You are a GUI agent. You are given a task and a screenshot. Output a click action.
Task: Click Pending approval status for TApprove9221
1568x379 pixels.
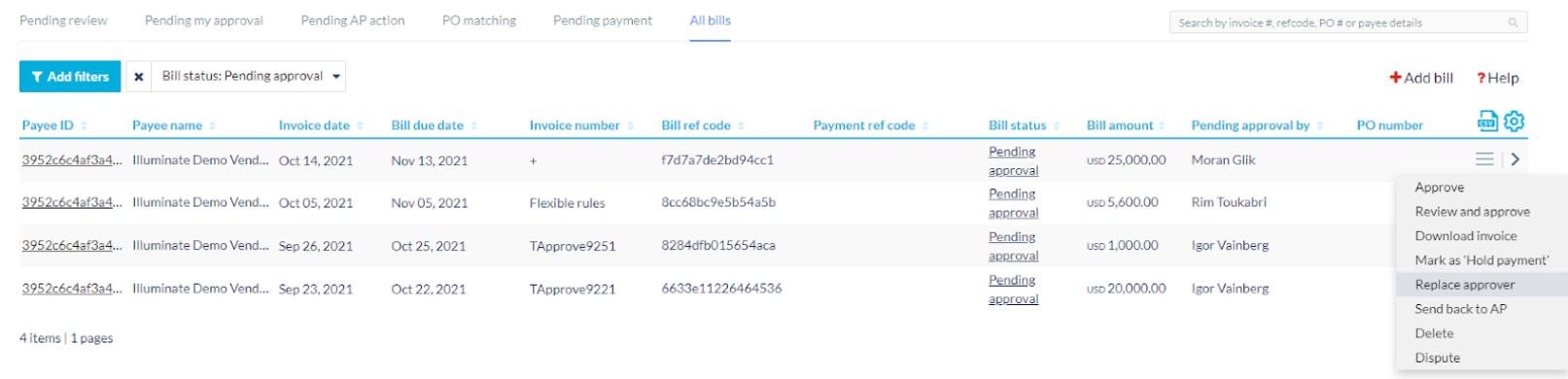1013,289
